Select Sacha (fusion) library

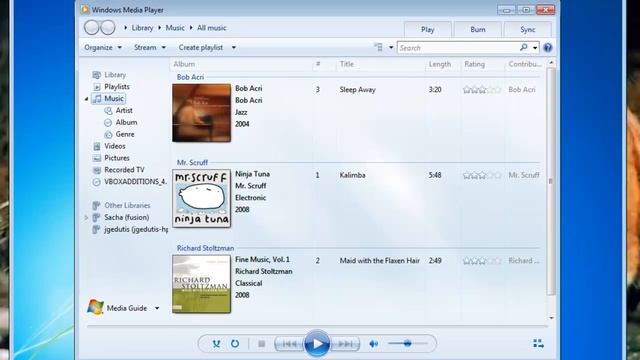(127, 217)
